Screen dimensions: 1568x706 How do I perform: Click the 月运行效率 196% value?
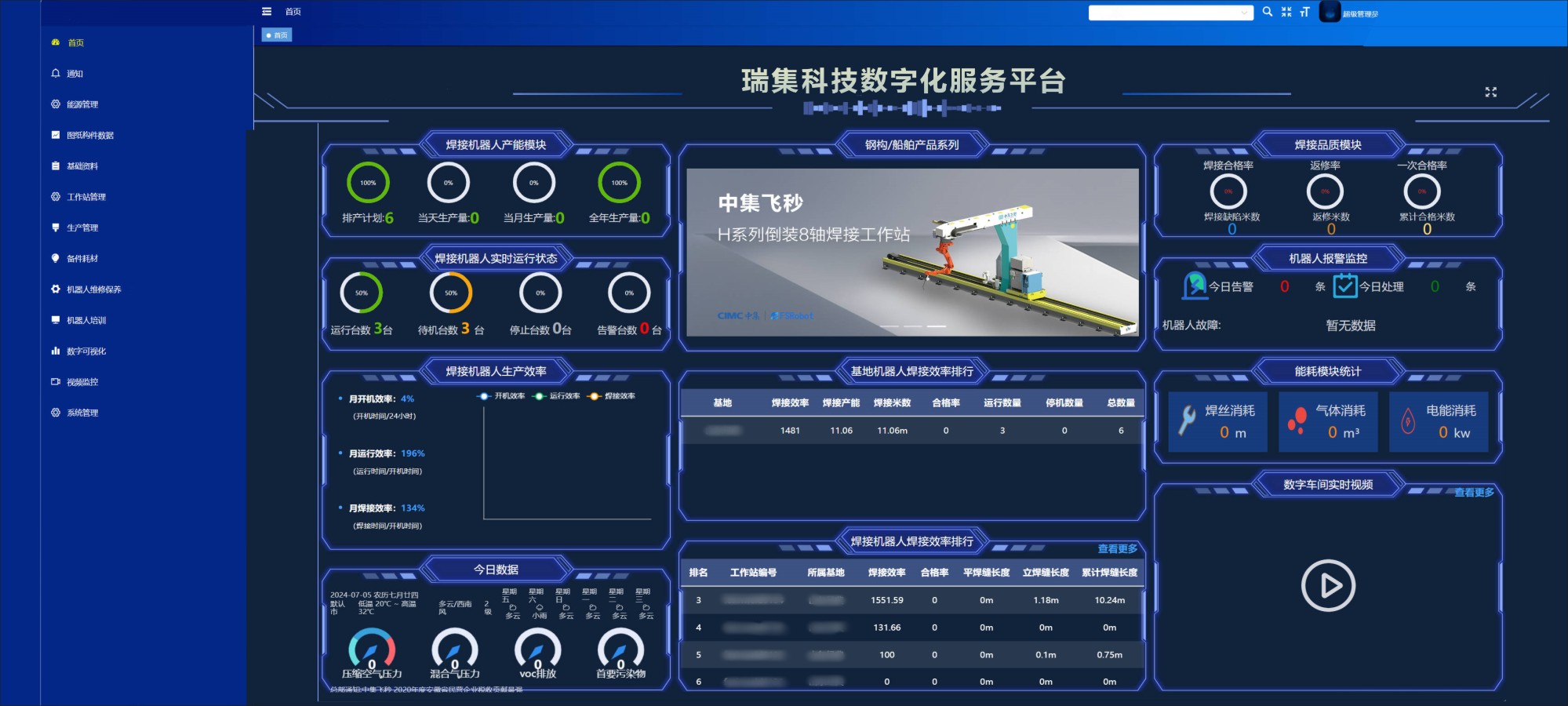[x=413, y=453]
